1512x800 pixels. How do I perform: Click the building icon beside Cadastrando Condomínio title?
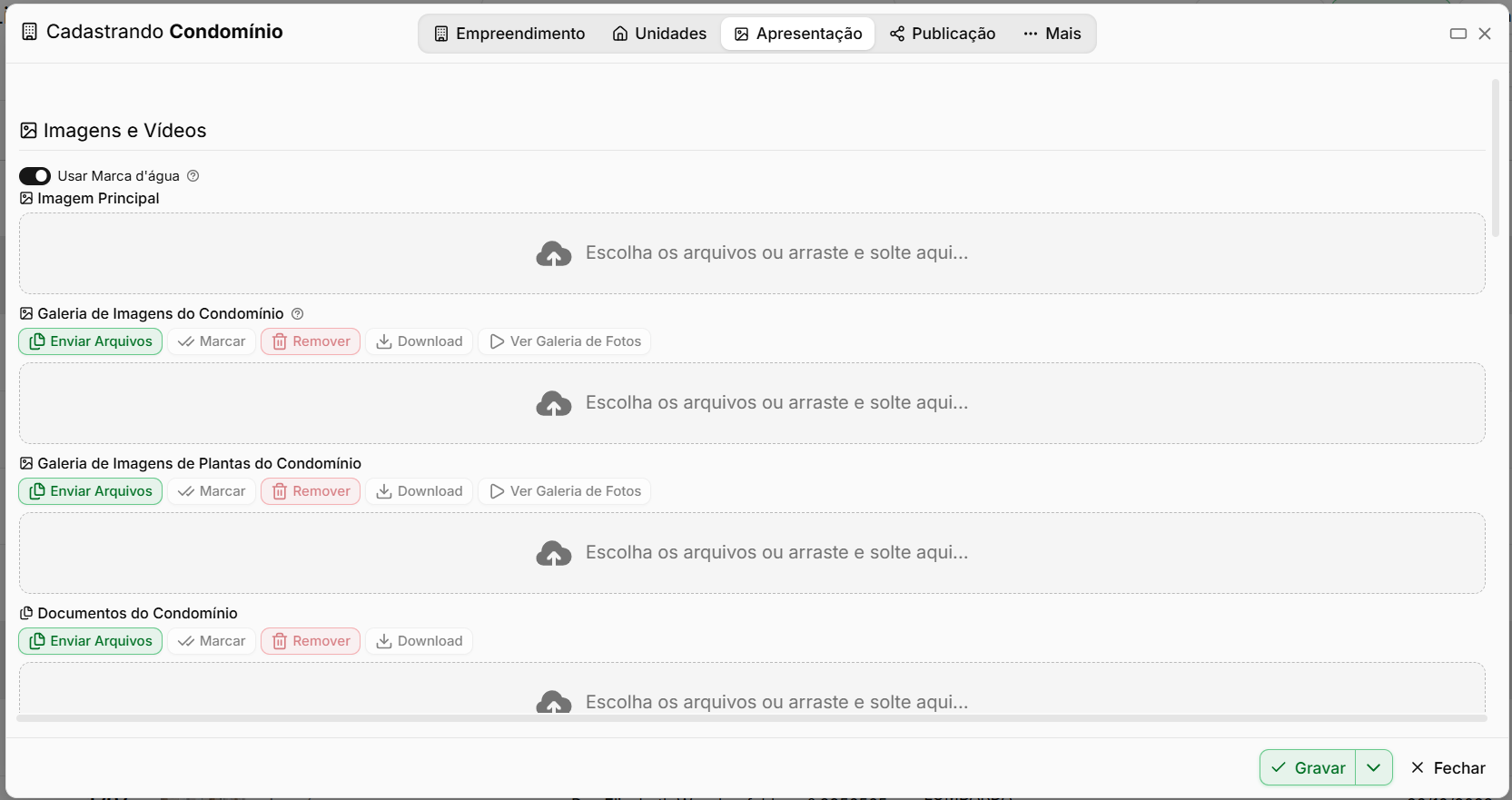(x=29, y=32)
